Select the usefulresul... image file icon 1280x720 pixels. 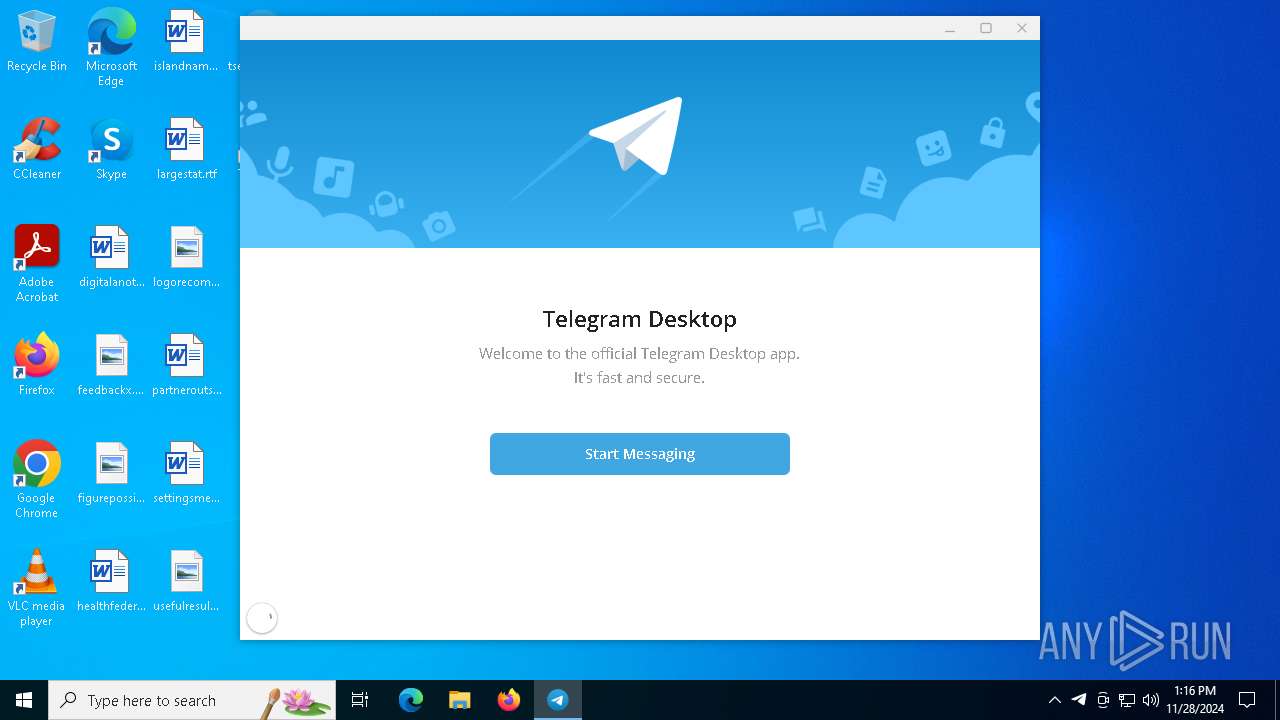tap(186, 582)
